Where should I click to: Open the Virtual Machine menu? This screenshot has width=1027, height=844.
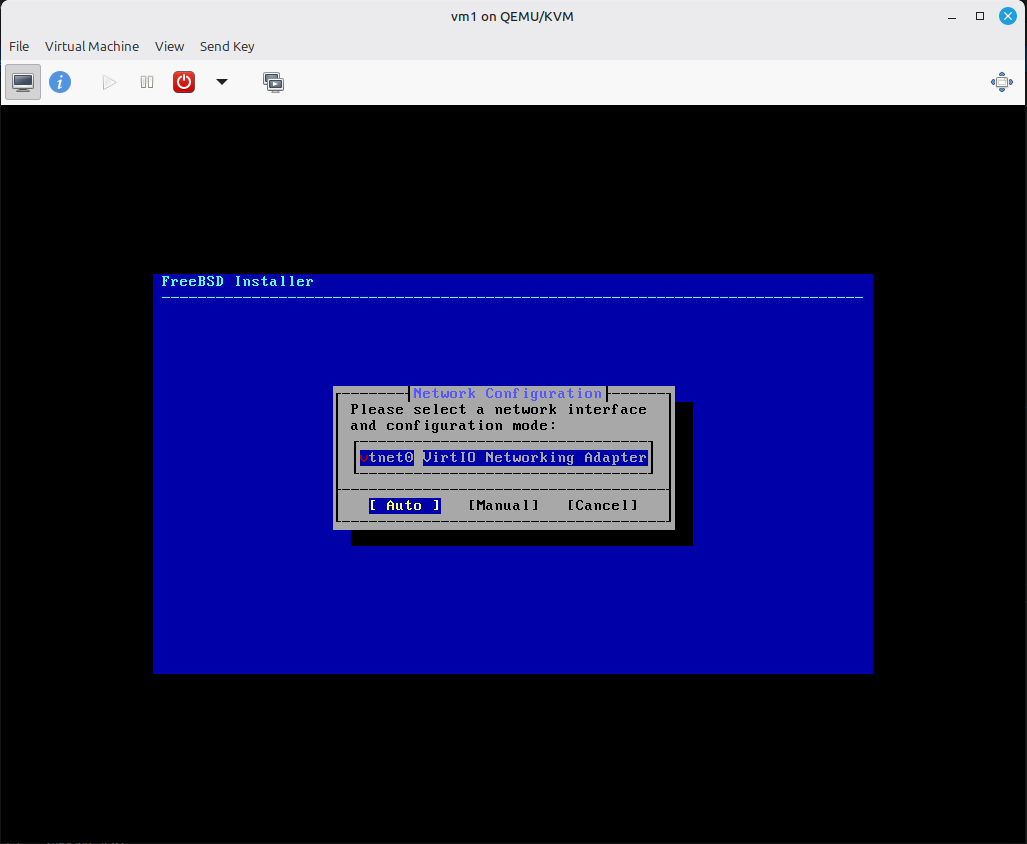[x=92, y=46]
